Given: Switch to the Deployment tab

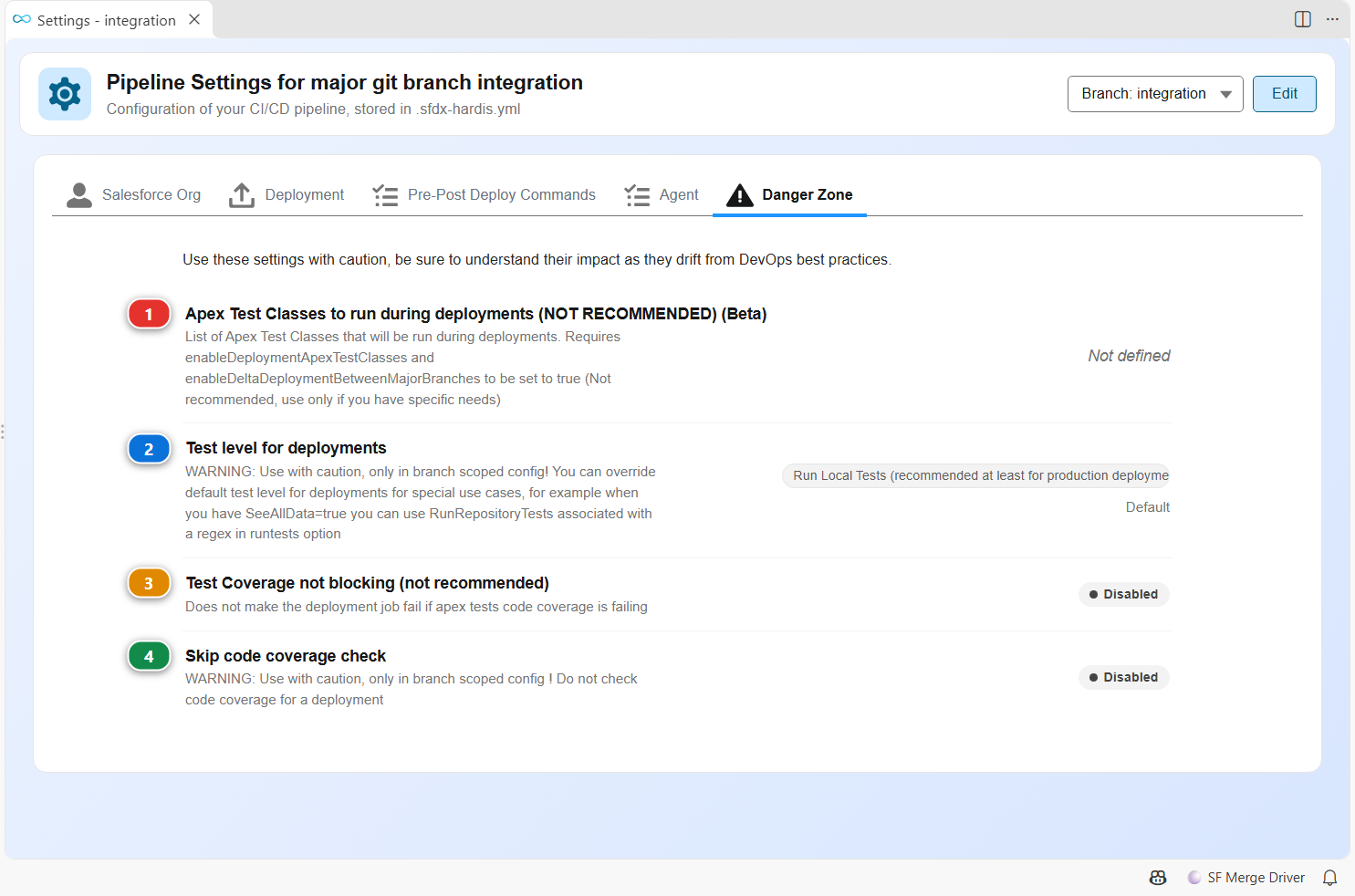Looking at the screenshot, I should [x=287, y=195].
